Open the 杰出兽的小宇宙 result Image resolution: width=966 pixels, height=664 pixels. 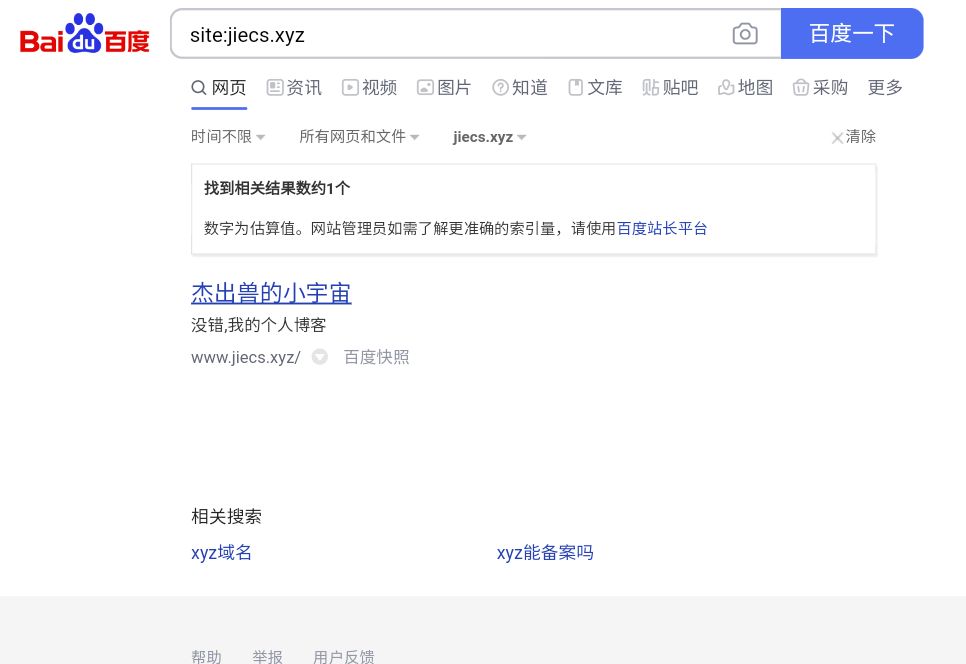pos(271,293)
